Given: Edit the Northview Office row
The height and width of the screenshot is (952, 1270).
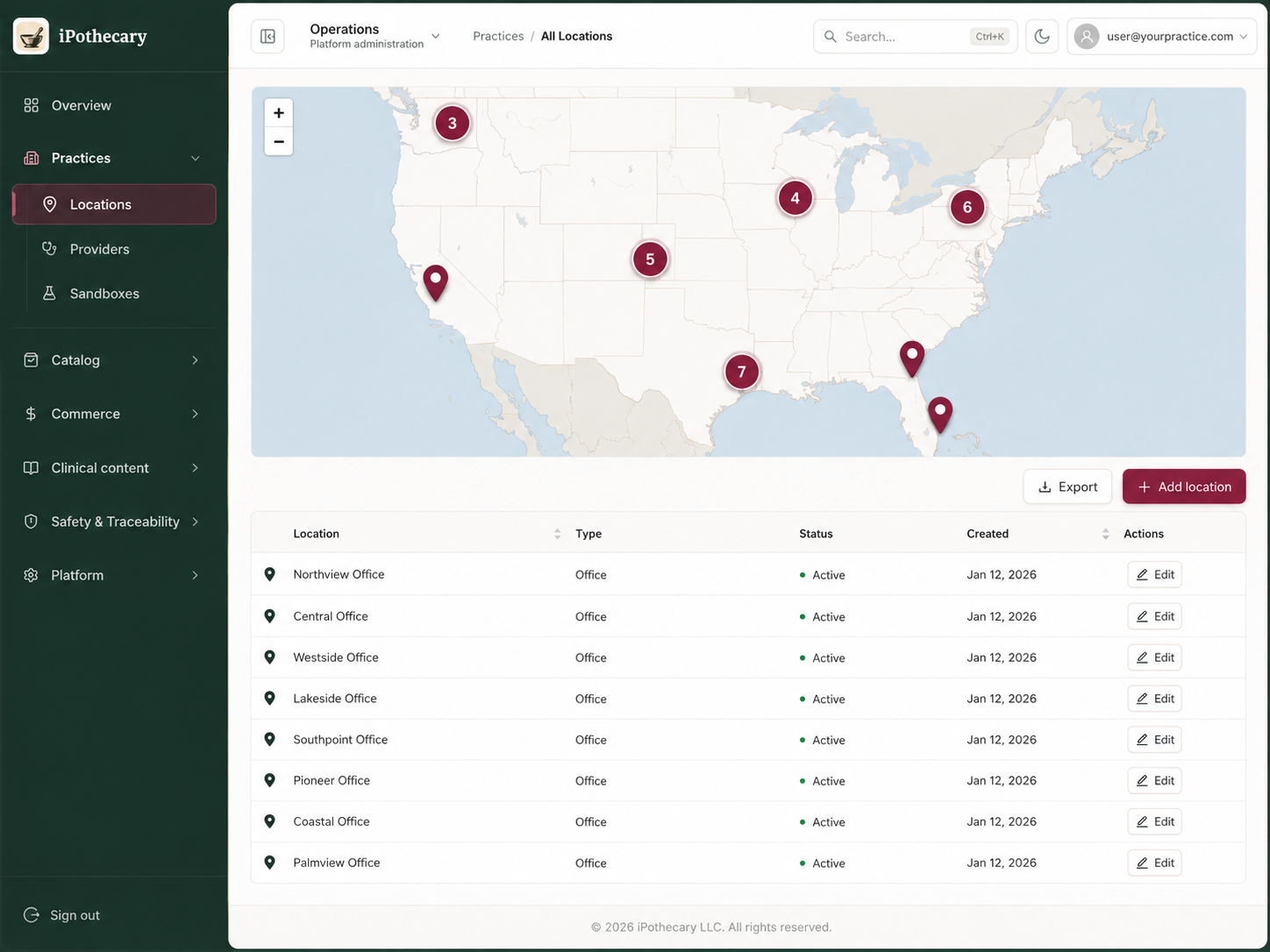Looking at the screenshot, I should (1154, 575).
